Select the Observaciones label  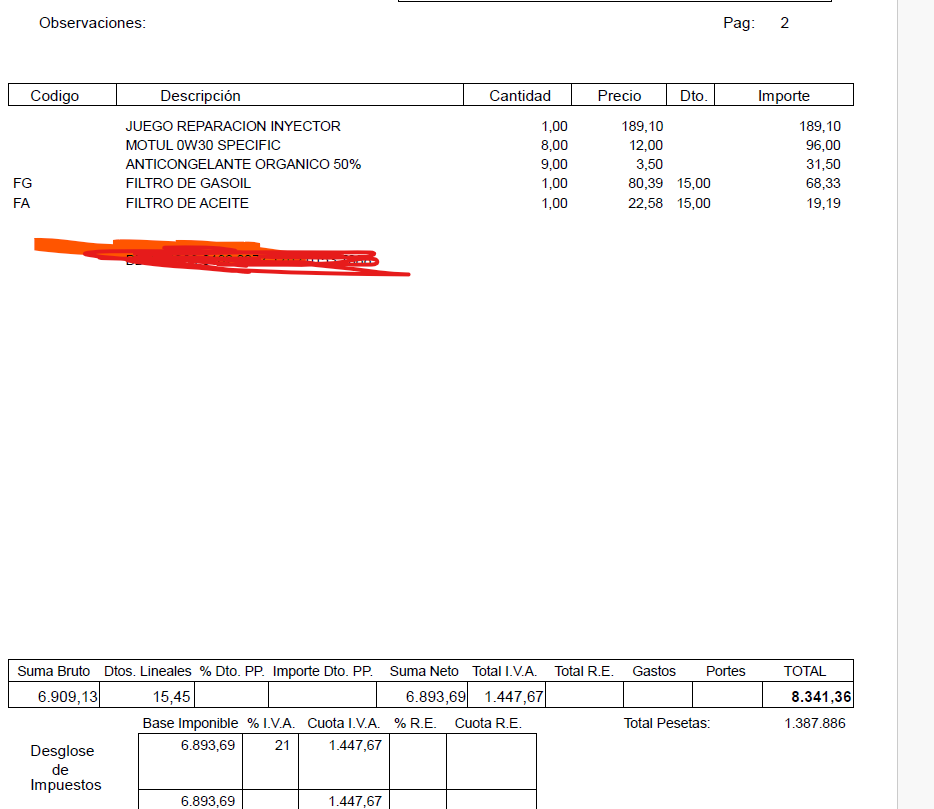pos(92,23)
